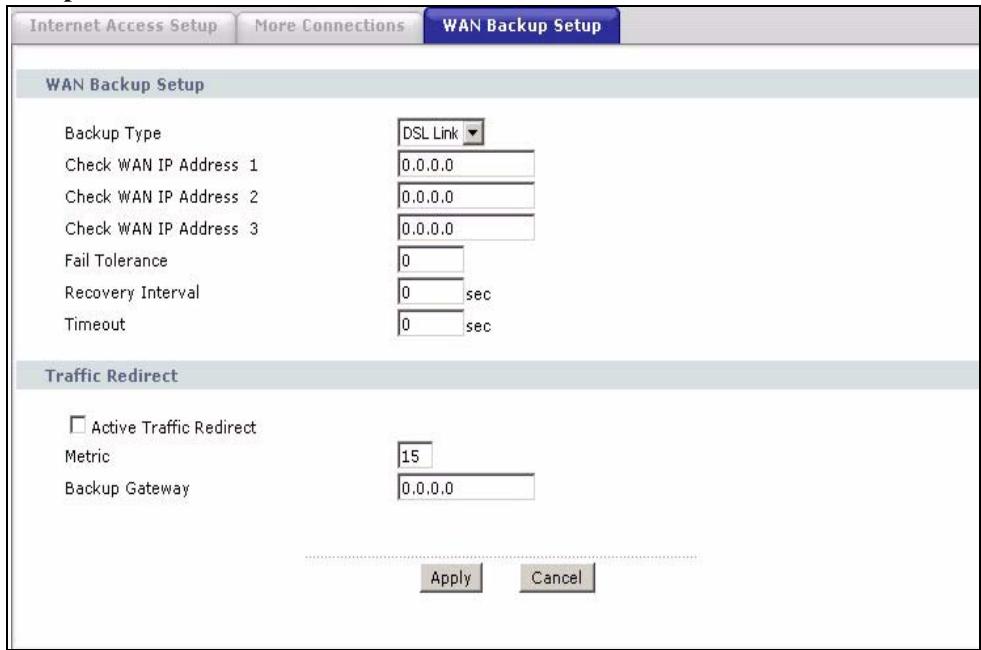Open the Backup Type dropdown
Viewport: 981px width, 650px height.
tap(441, 133)
